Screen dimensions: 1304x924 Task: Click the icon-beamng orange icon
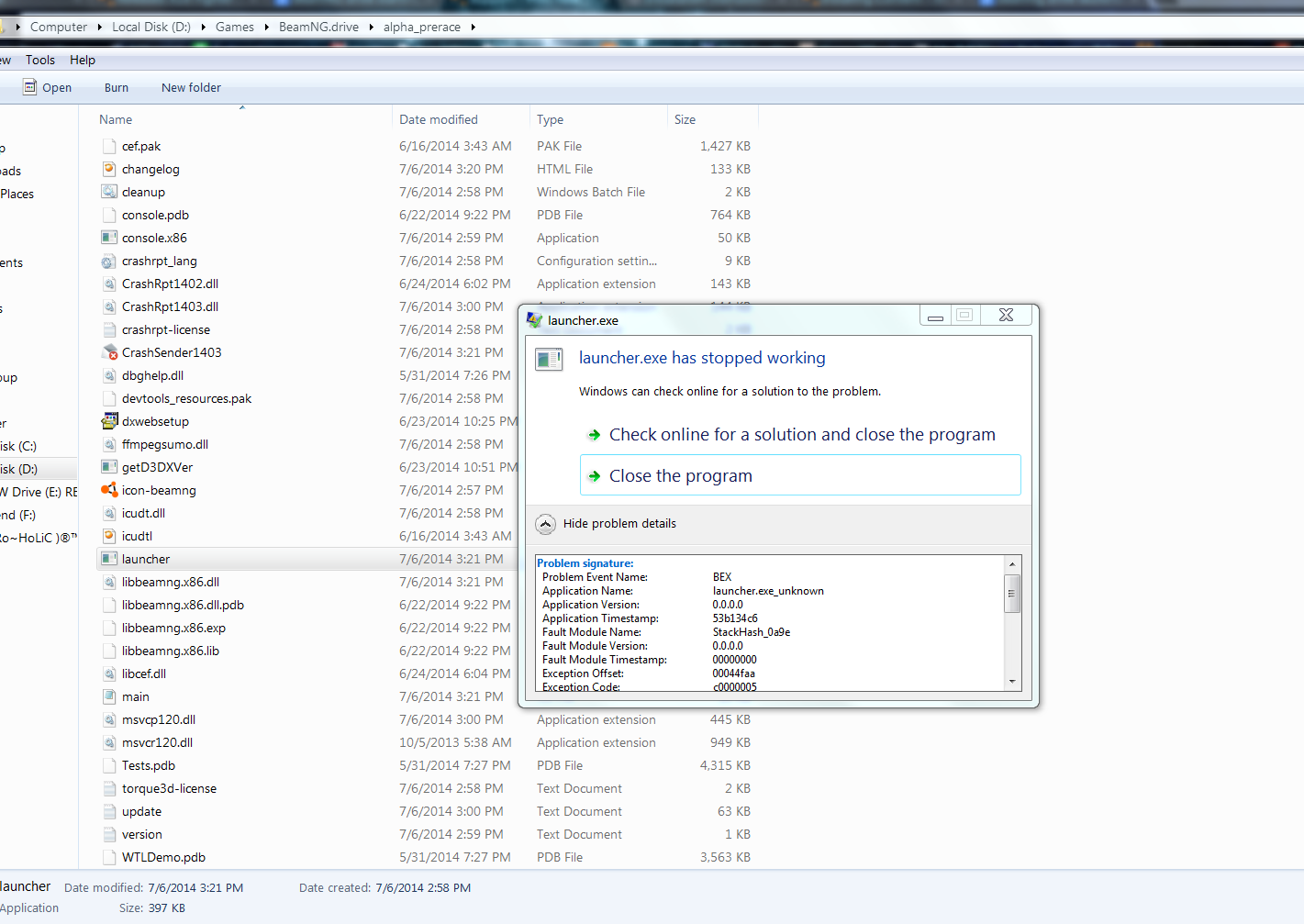[109, 490]
